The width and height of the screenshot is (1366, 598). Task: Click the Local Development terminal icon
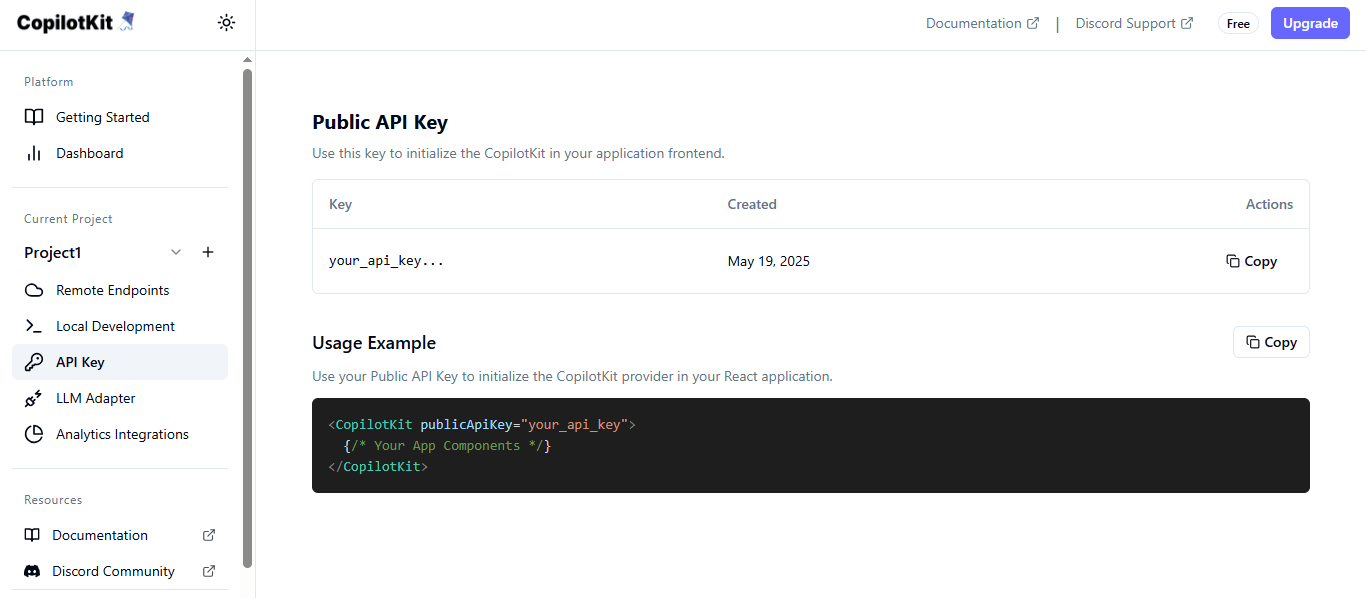(34, 326)
